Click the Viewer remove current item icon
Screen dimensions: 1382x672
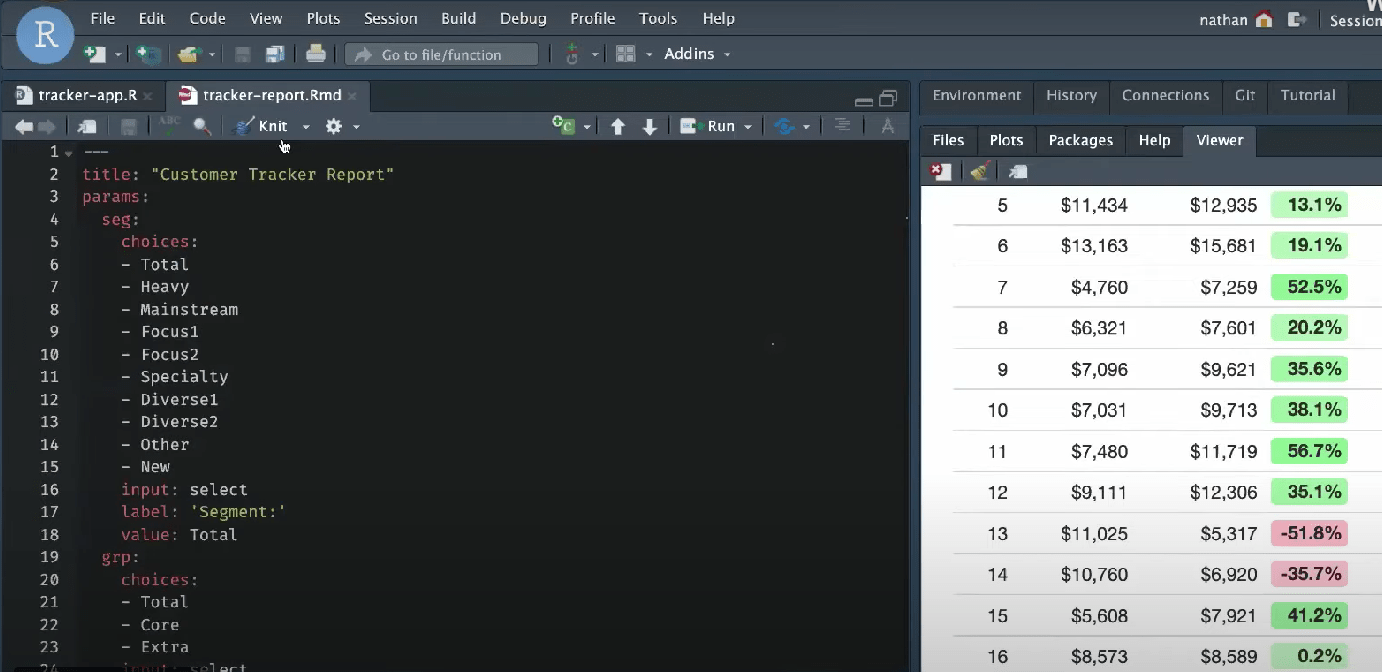point(941,172)
